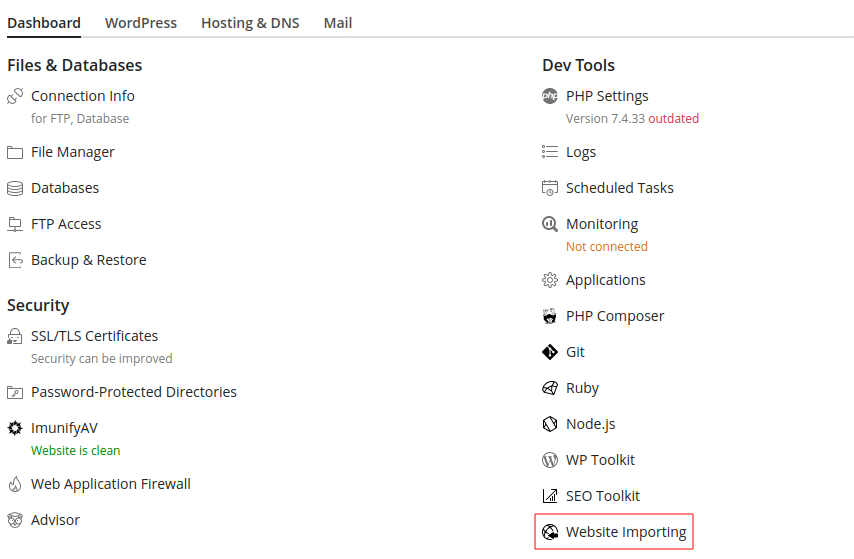Go to the Hosting & DNS tab
The height and width of the screenshot is (559, 854).
click(x=250, y=23)
